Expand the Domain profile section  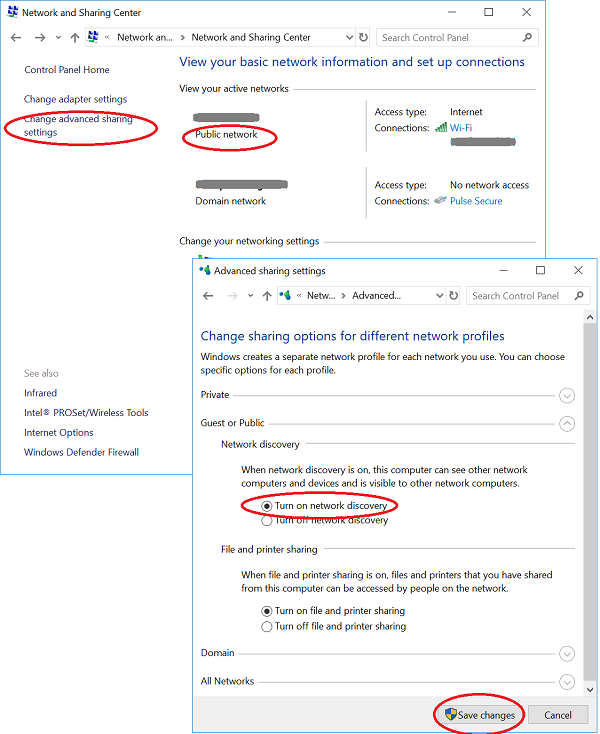click(x=567, y=653)
